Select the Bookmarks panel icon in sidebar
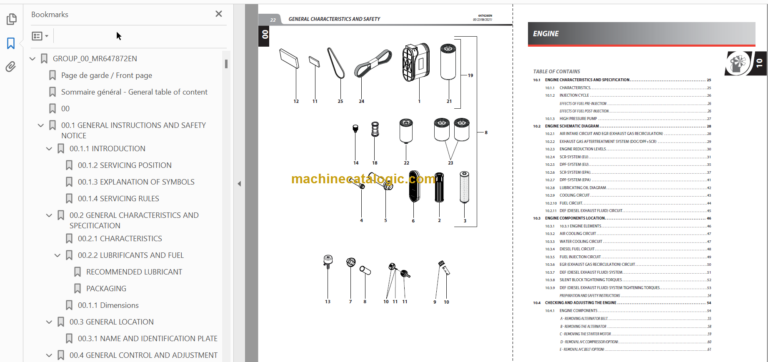Screen dimensions: 768x362 click(x=11, y=44)
